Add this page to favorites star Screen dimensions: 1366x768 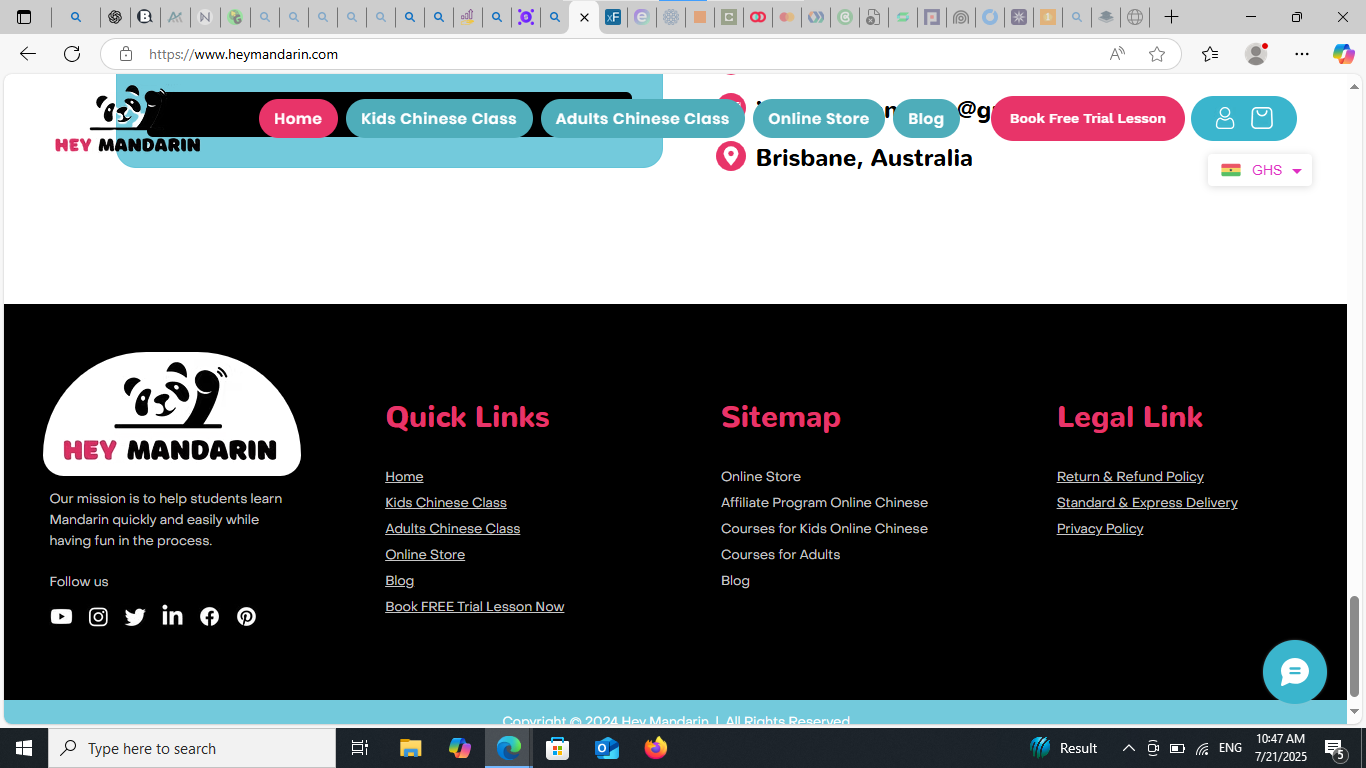[1157, 54]
